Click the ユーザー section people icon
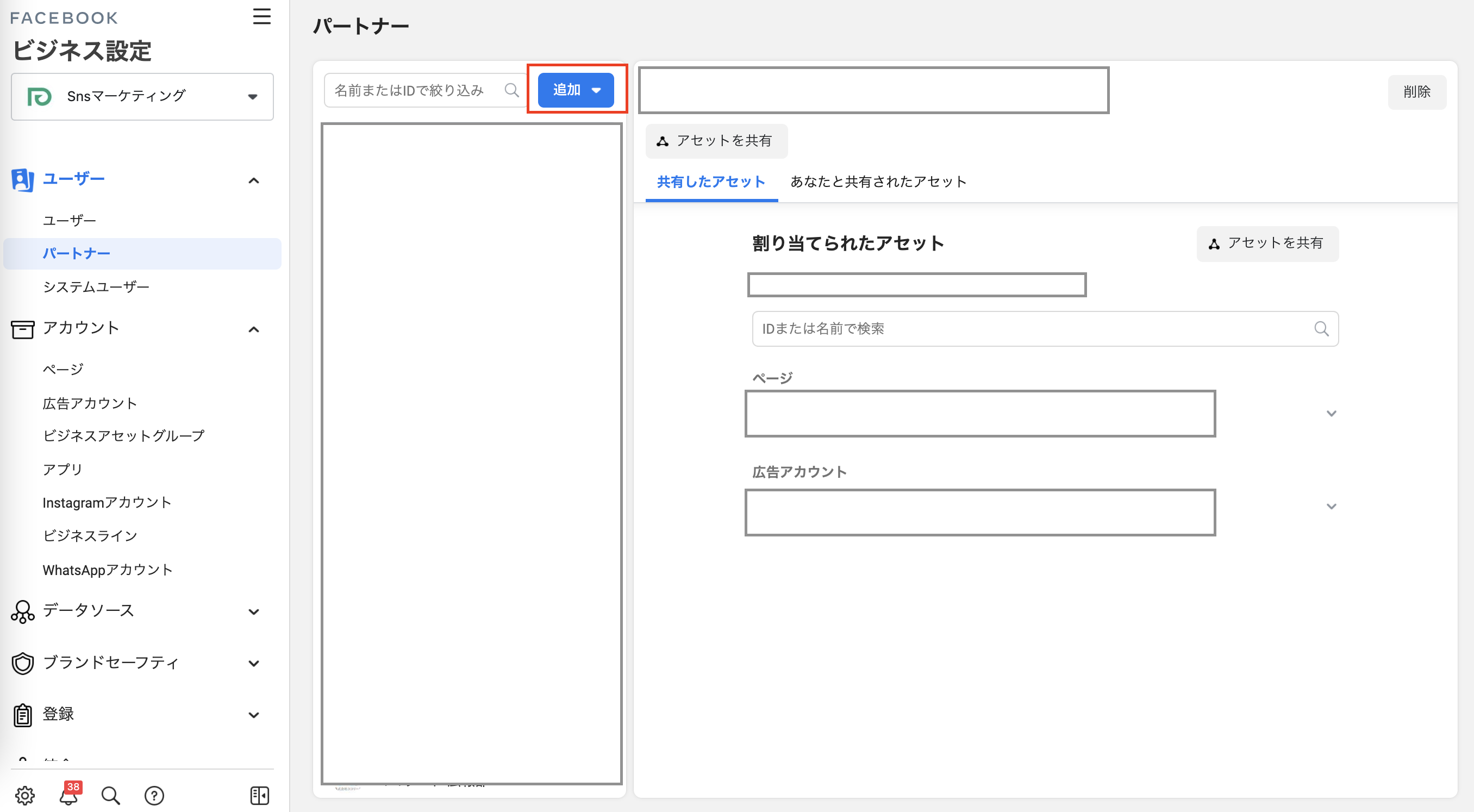 point(22,180)
